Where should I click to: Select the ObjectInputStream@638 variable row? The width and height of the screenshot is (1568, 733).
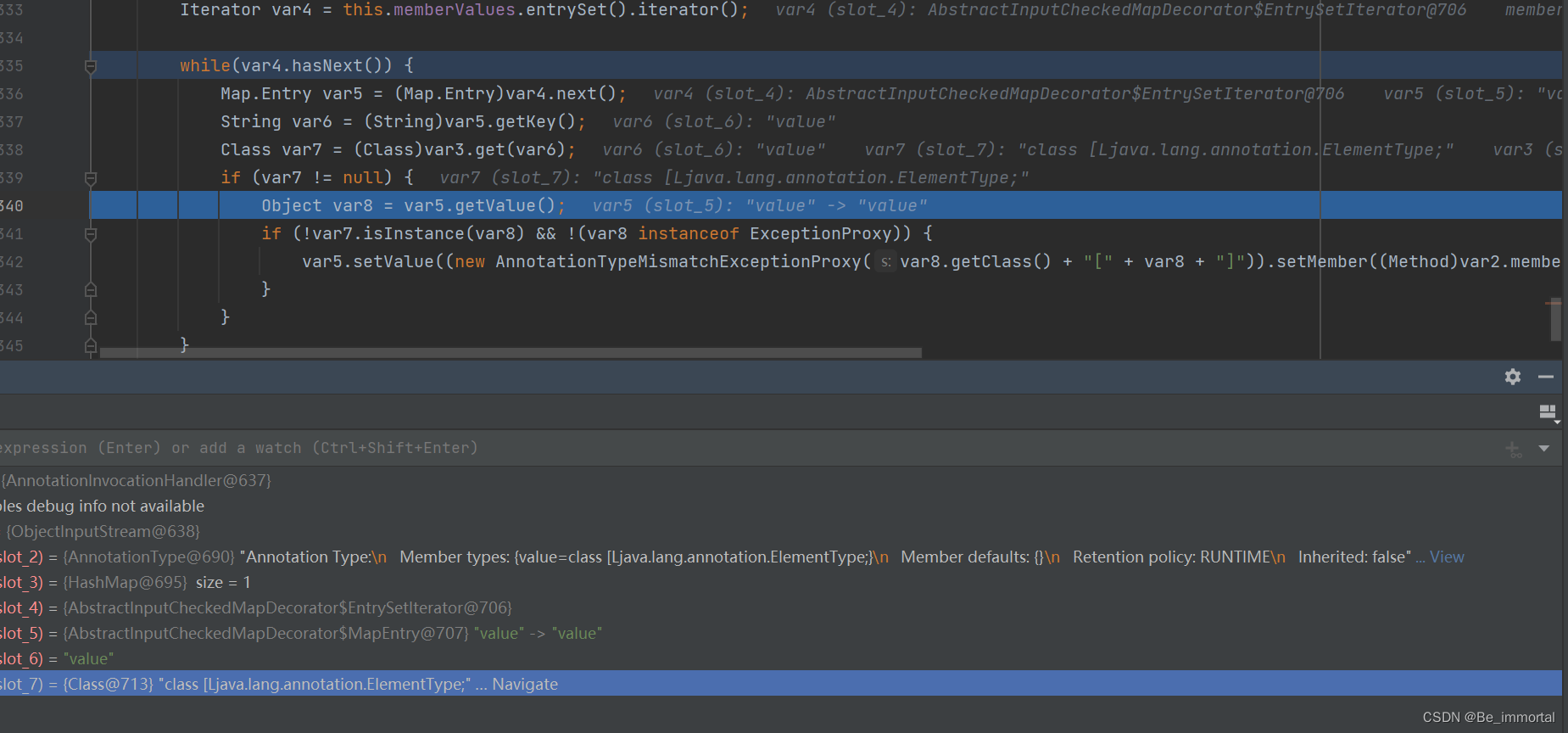780,532
